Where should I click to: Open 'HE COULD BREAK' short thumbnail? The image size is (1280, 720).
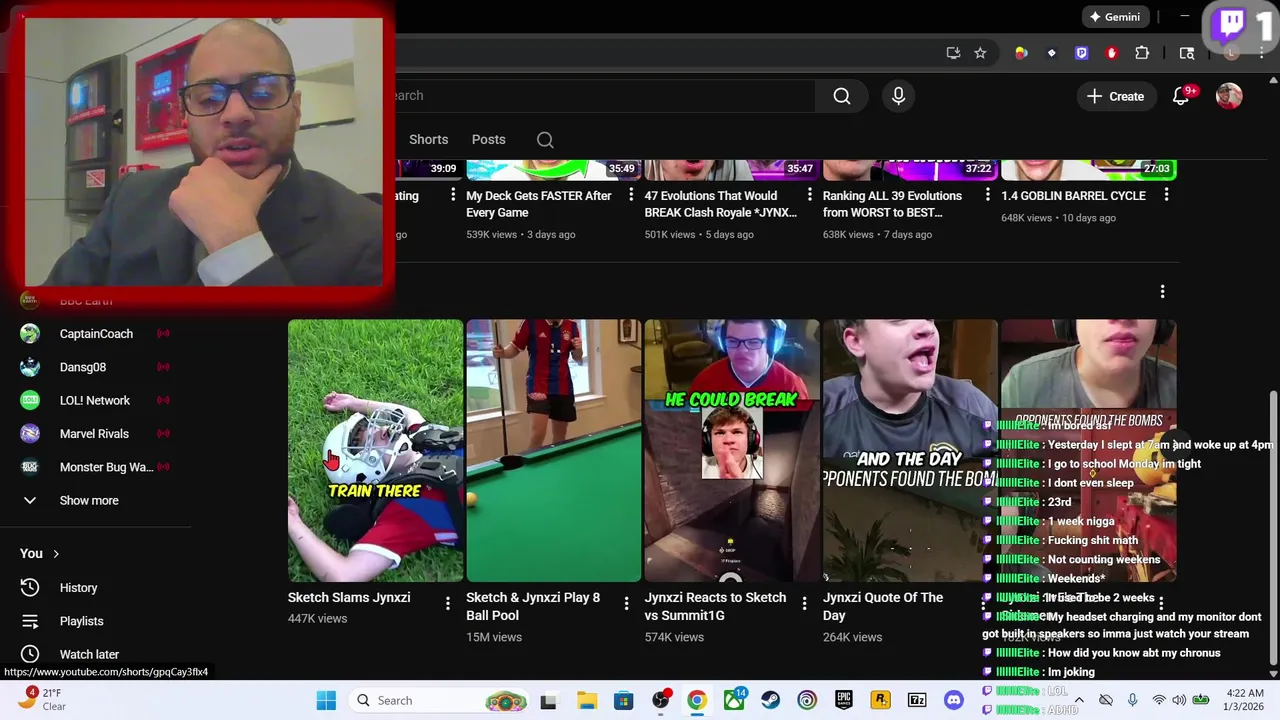(732, 451)
